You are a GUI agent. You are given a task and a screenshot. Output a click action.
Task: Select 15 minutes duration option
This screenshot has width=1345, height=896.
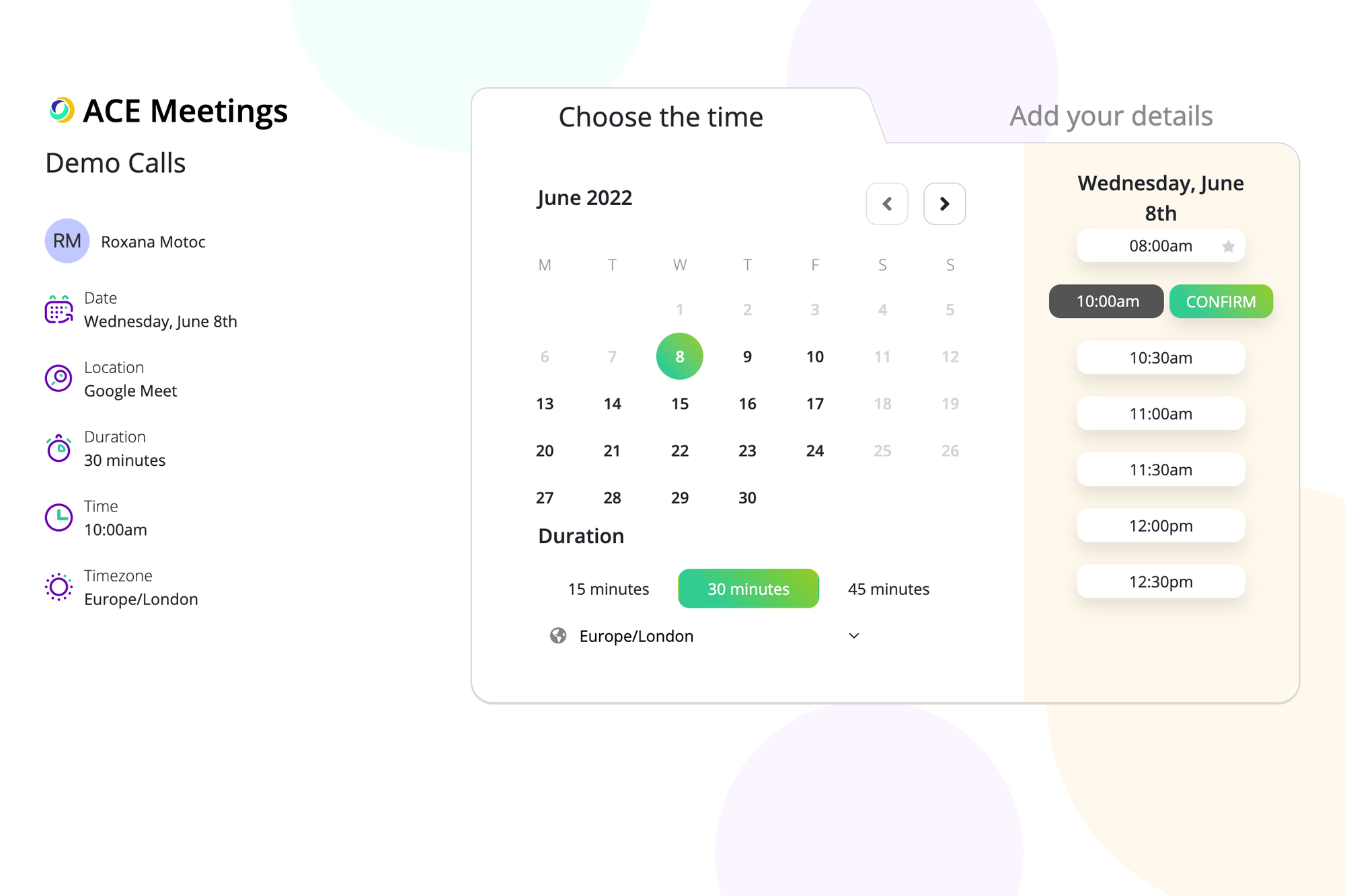click(x=608, y=588)
